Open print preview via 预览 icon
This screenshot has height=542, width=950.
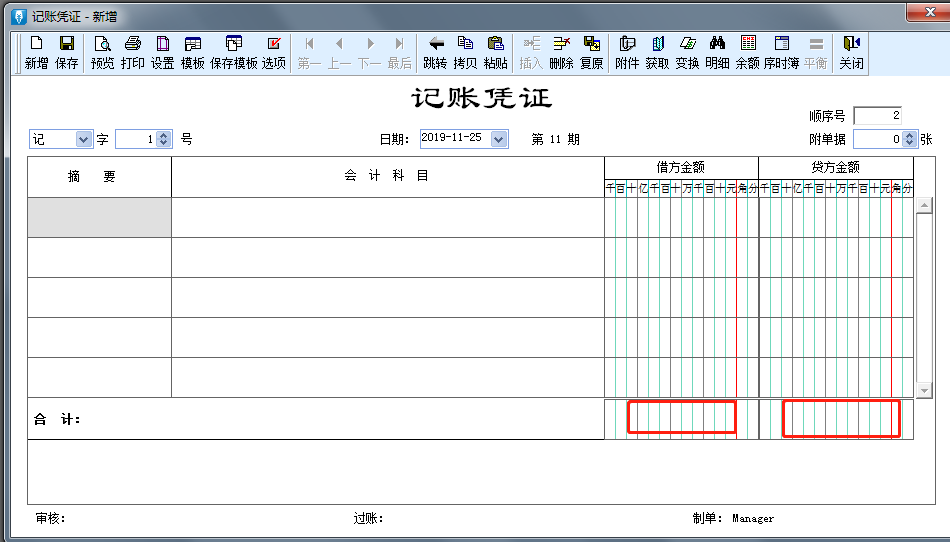(x=102, y=52)
